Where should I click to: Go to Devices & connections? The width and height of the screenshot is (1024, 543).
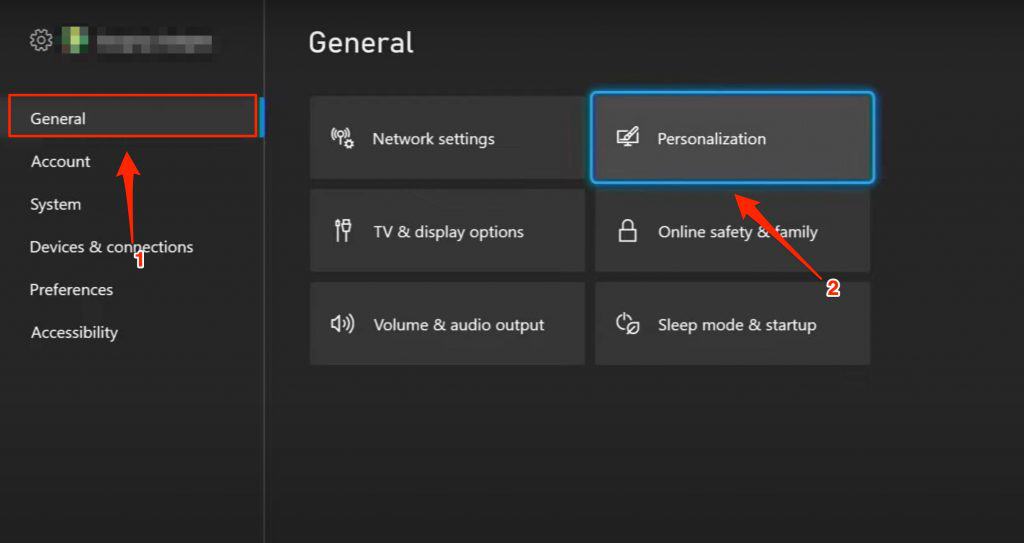pos(112,247)
